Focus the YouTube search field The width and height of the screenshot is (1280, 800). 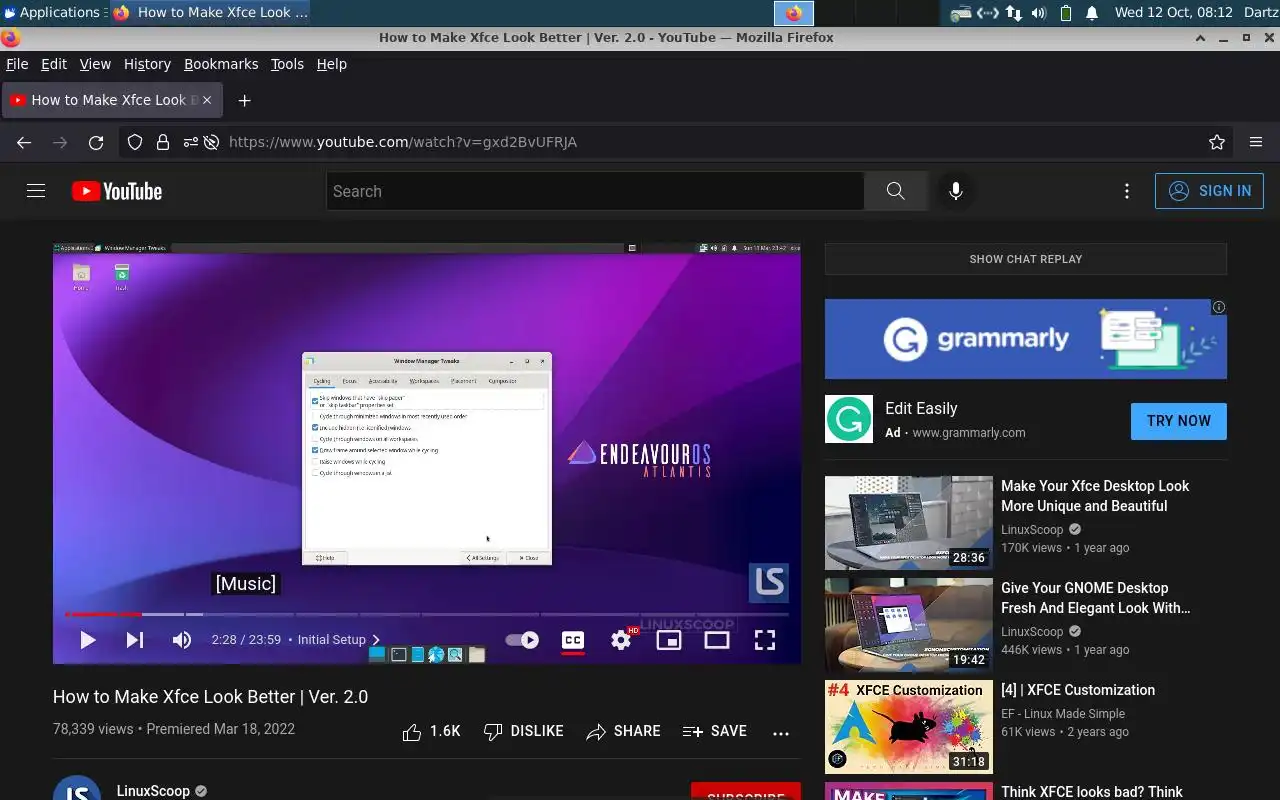click(x=595, y=191)
